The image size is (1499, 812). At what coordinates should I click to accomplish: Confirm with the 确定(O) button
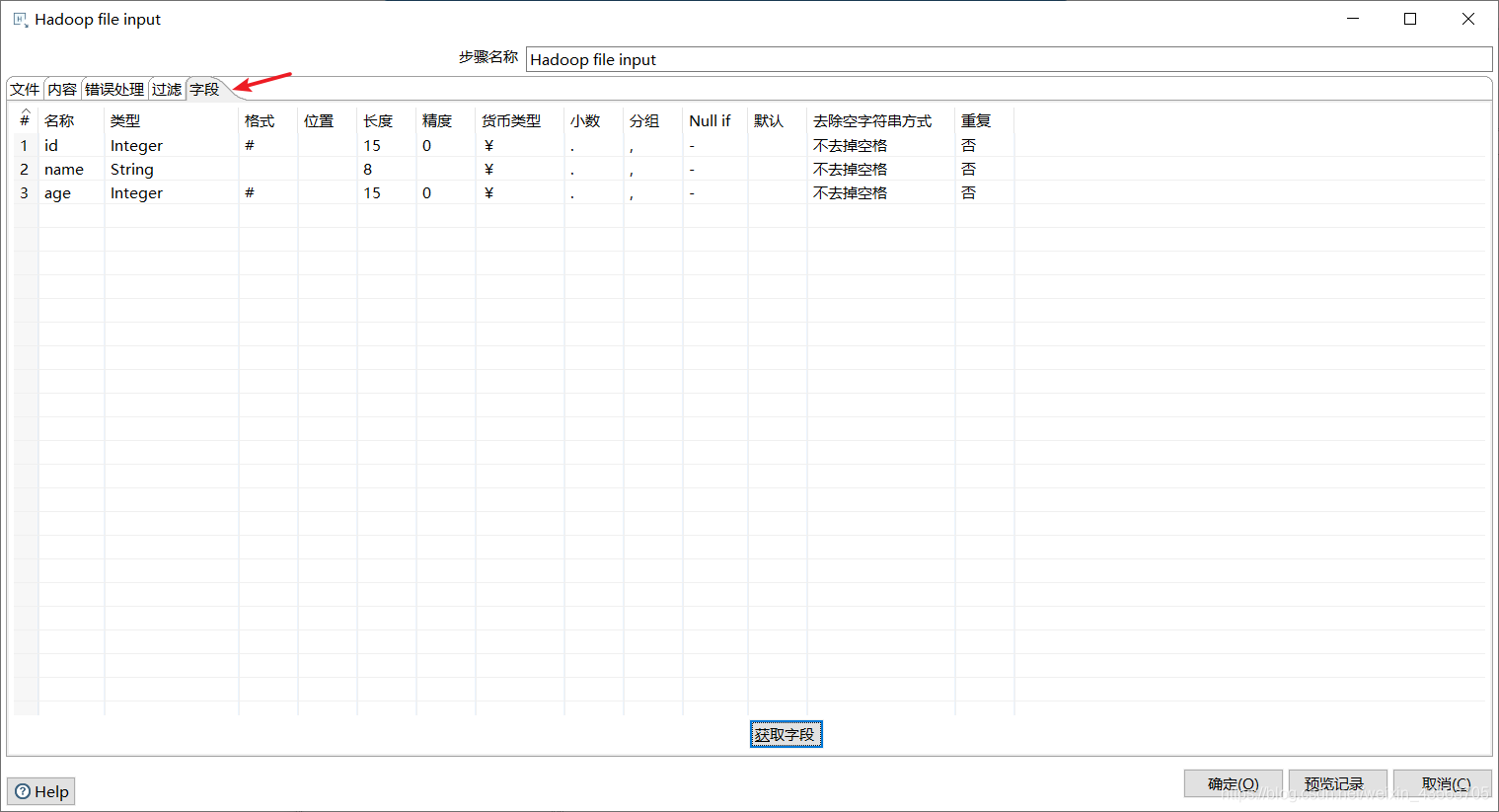coord(1233,783)
